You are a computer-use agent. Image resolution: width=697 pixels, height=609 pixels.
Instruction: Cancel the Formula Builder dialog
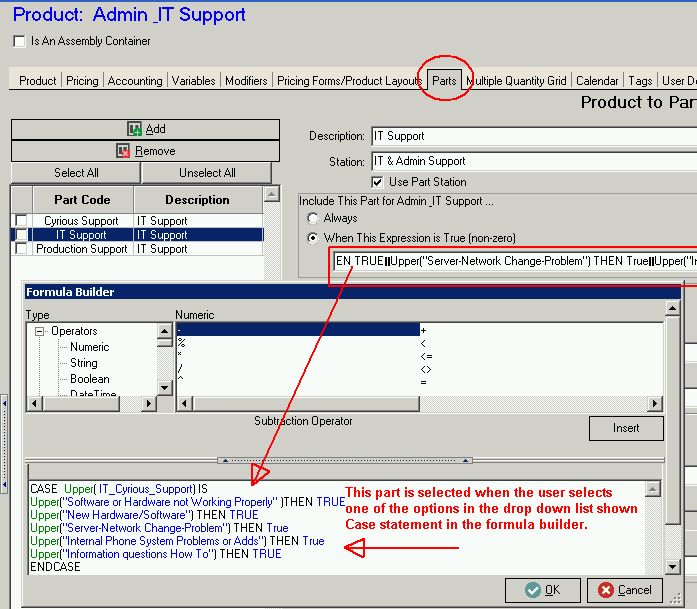625,590
